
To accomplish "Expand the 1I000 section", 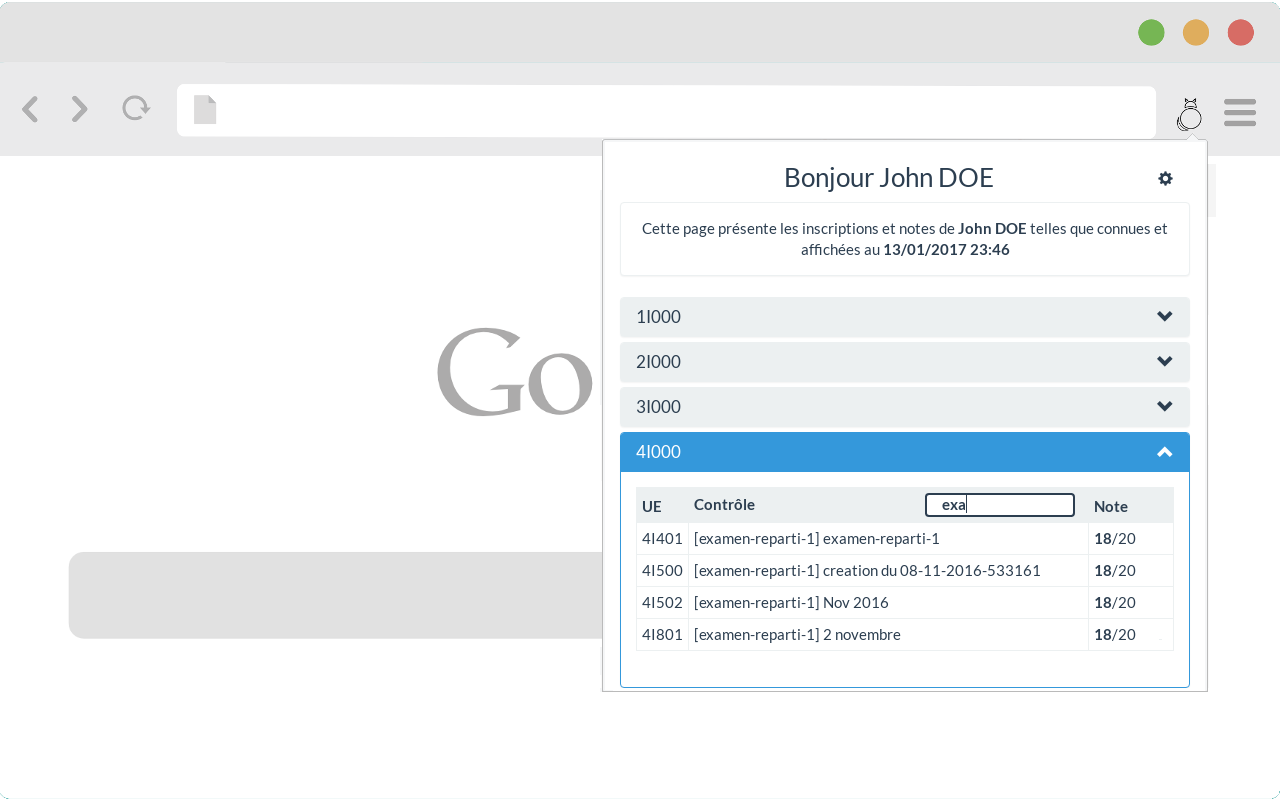I will [x=905, y=317].
